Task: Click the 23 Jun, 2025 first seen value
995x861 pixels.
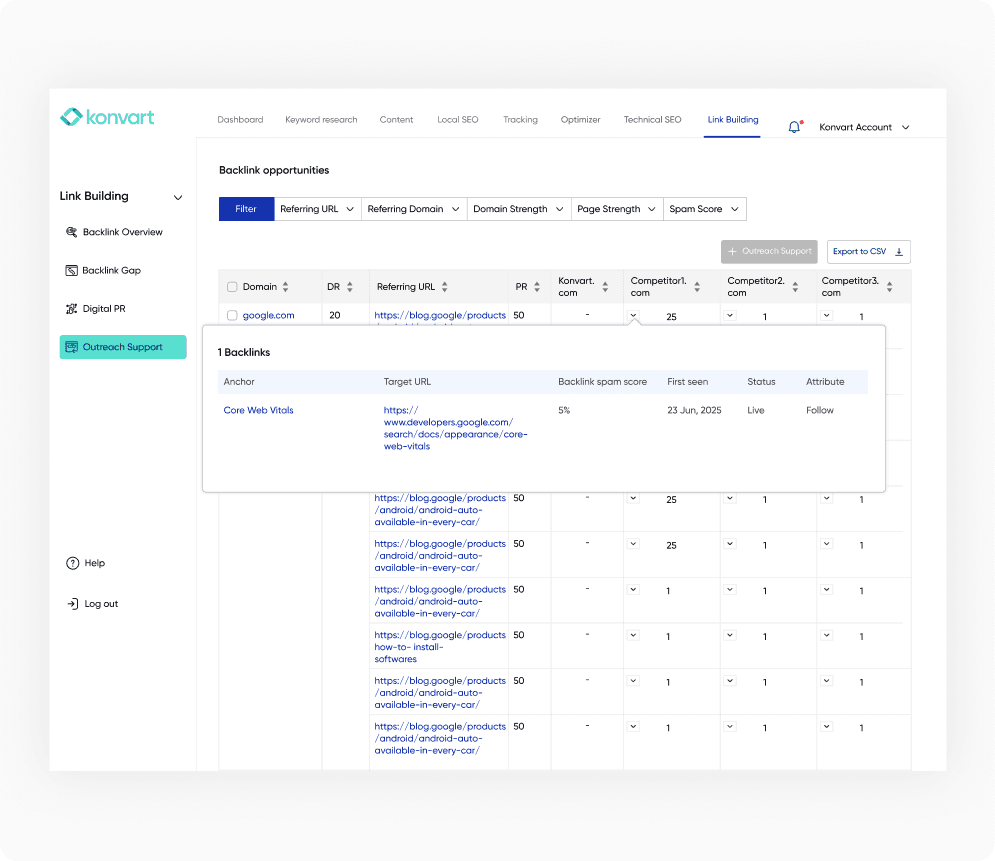Action: [694, 411]
